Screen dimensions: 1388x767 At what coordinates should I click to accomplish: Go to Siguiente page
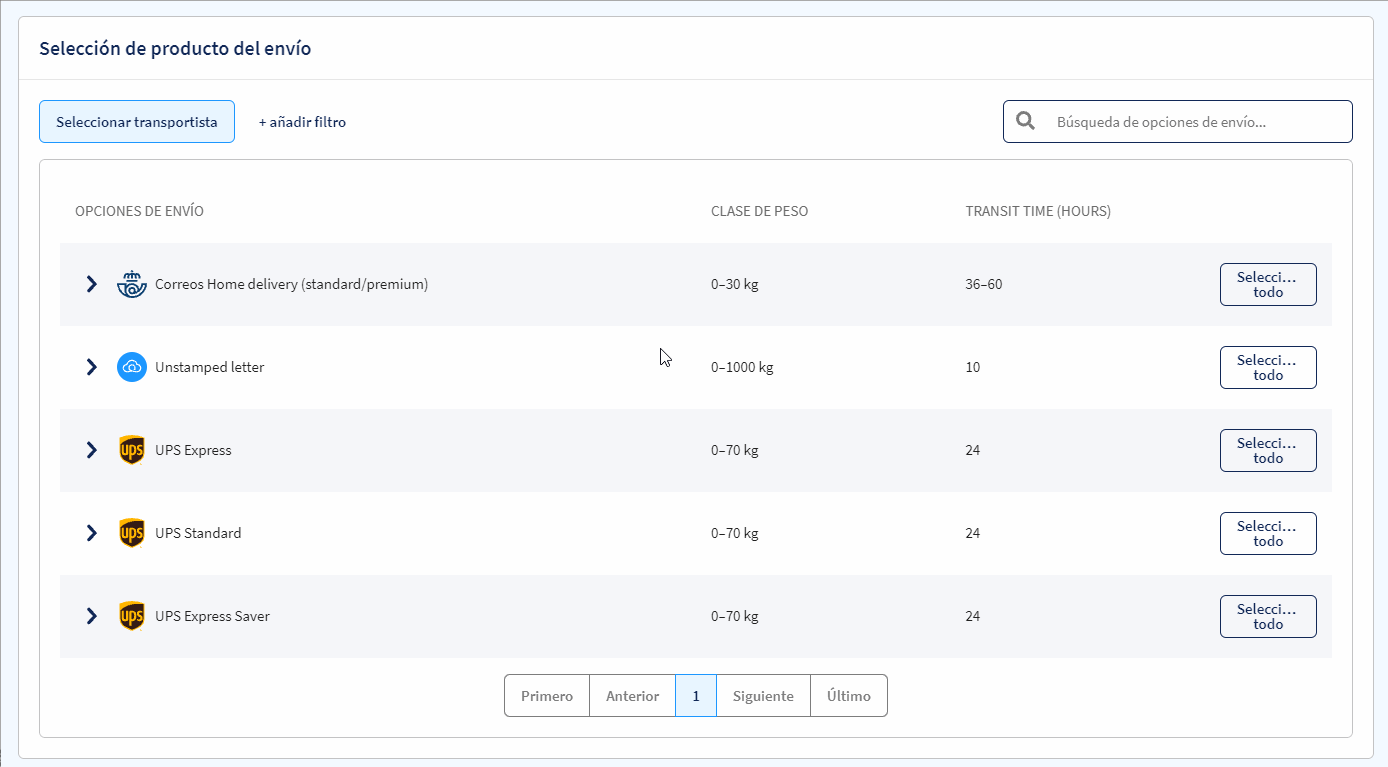[x=763, y=696]
